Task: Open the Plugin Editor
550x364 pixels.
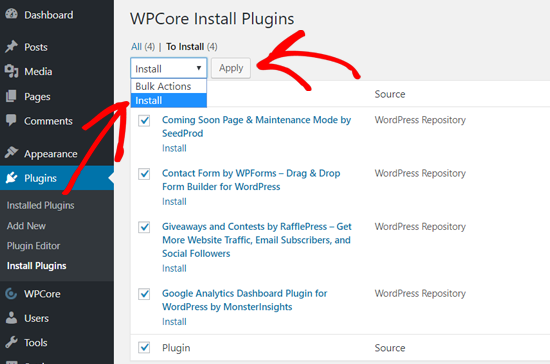Action: tap(33, 246)
